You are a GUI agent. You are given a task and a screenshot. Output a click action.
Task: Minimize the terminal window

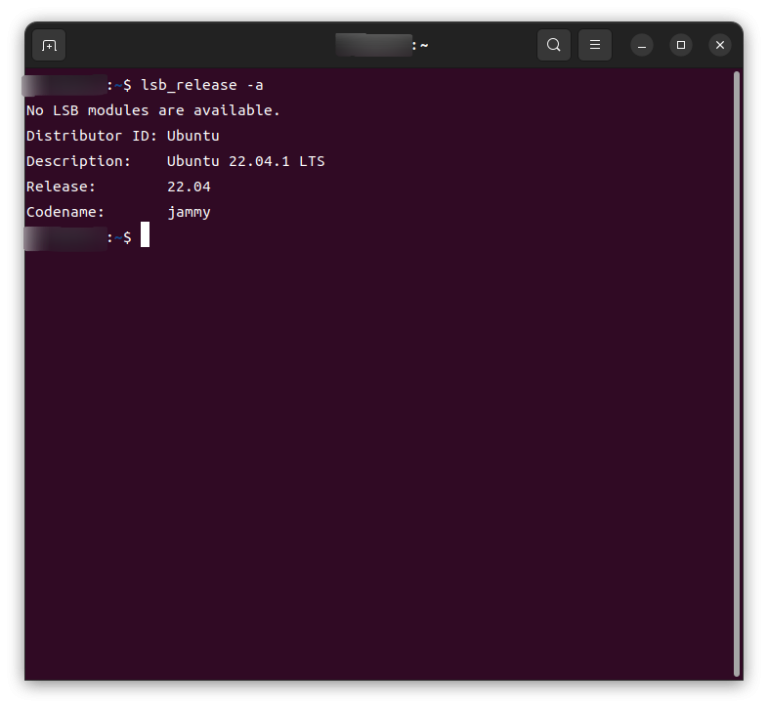[x=642, y=45]
